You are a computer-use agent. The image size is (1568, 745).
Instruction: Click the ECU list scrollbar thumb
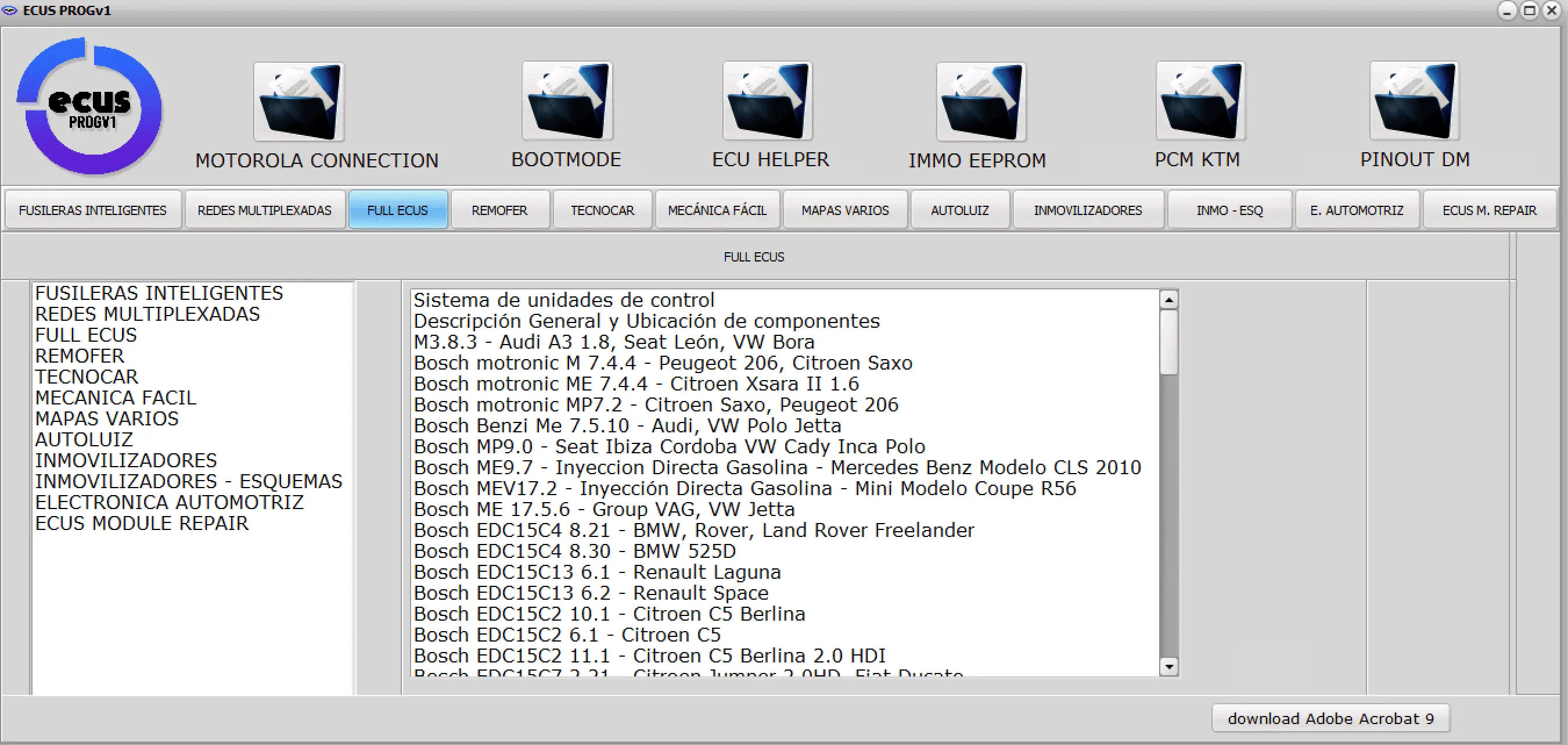coord(1168,342)
